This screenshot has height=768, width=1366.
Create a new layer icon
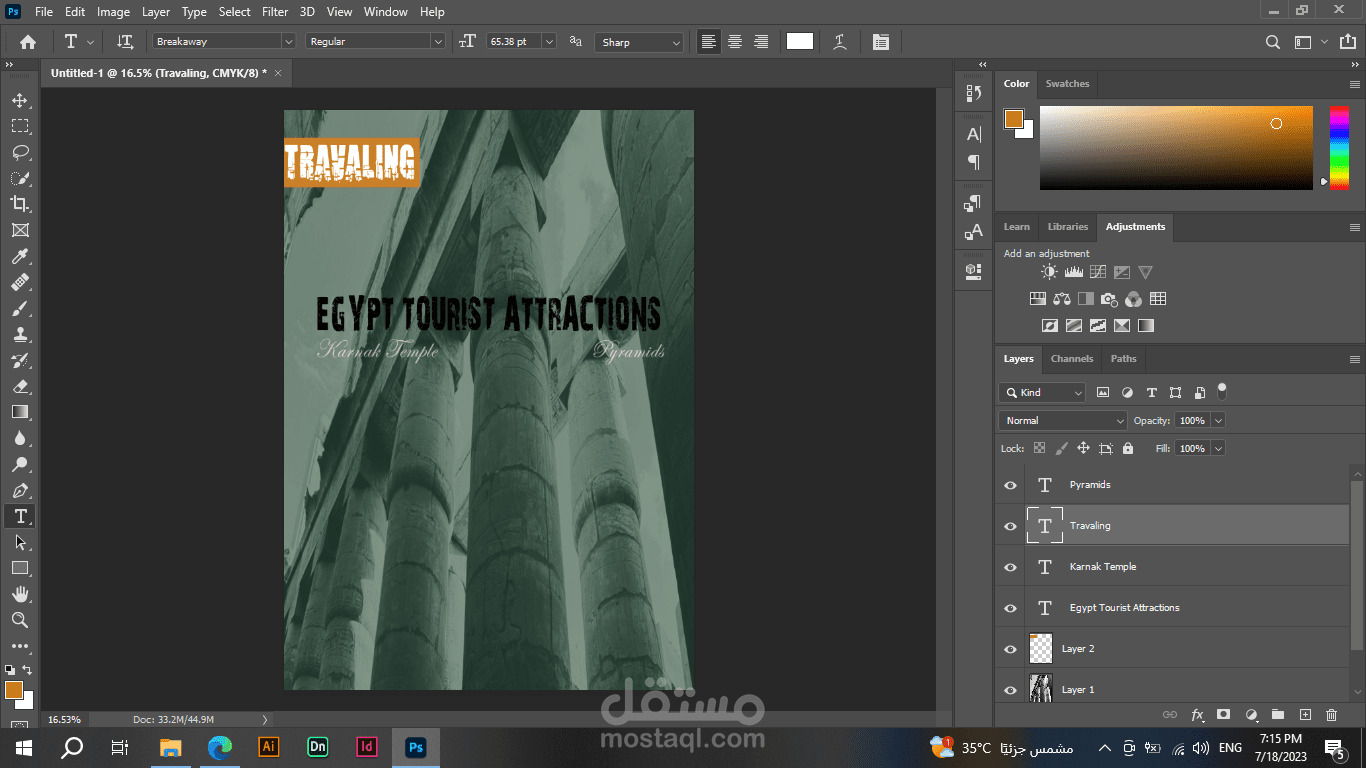pyautogui.click(x=1305, y=715)
